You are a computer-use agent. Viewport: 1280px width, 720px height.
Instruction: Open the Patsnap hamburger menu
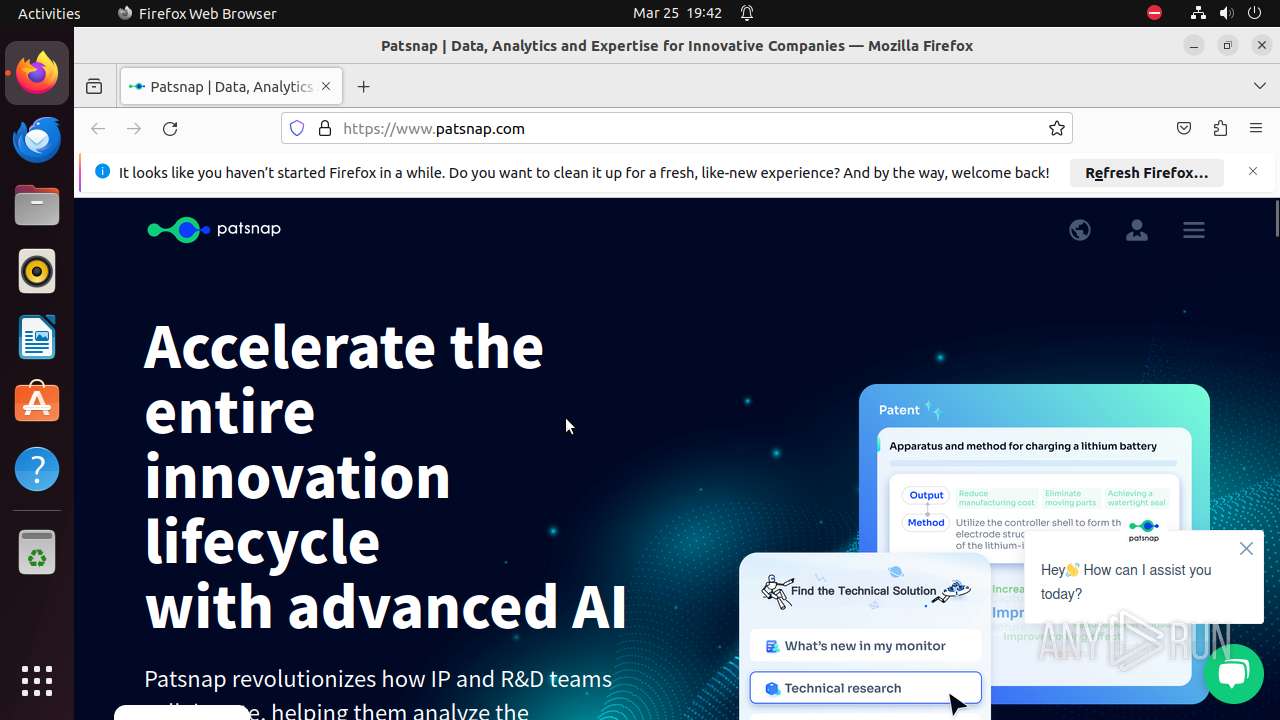[x=1193, y=230]
